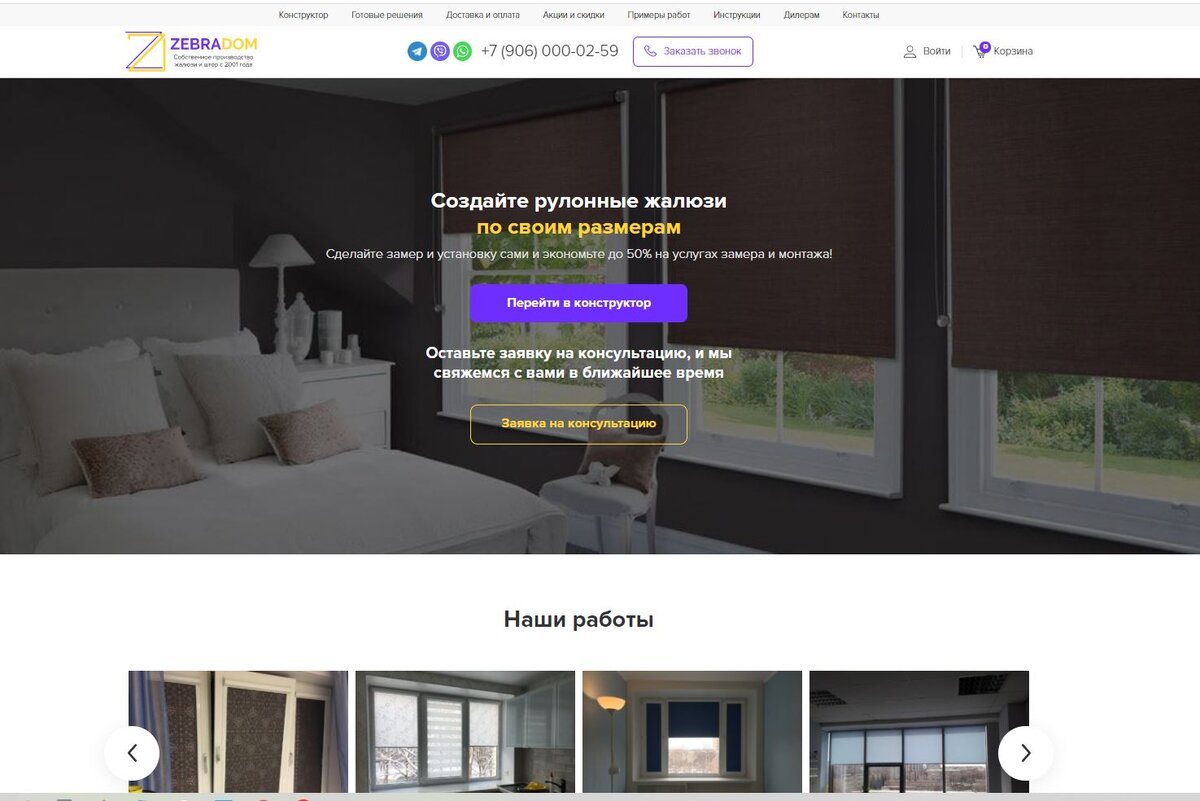The width and height of the screenshot is (1200, 801).
Task: Open Примеры работ in top navigation
Action: 659,15
